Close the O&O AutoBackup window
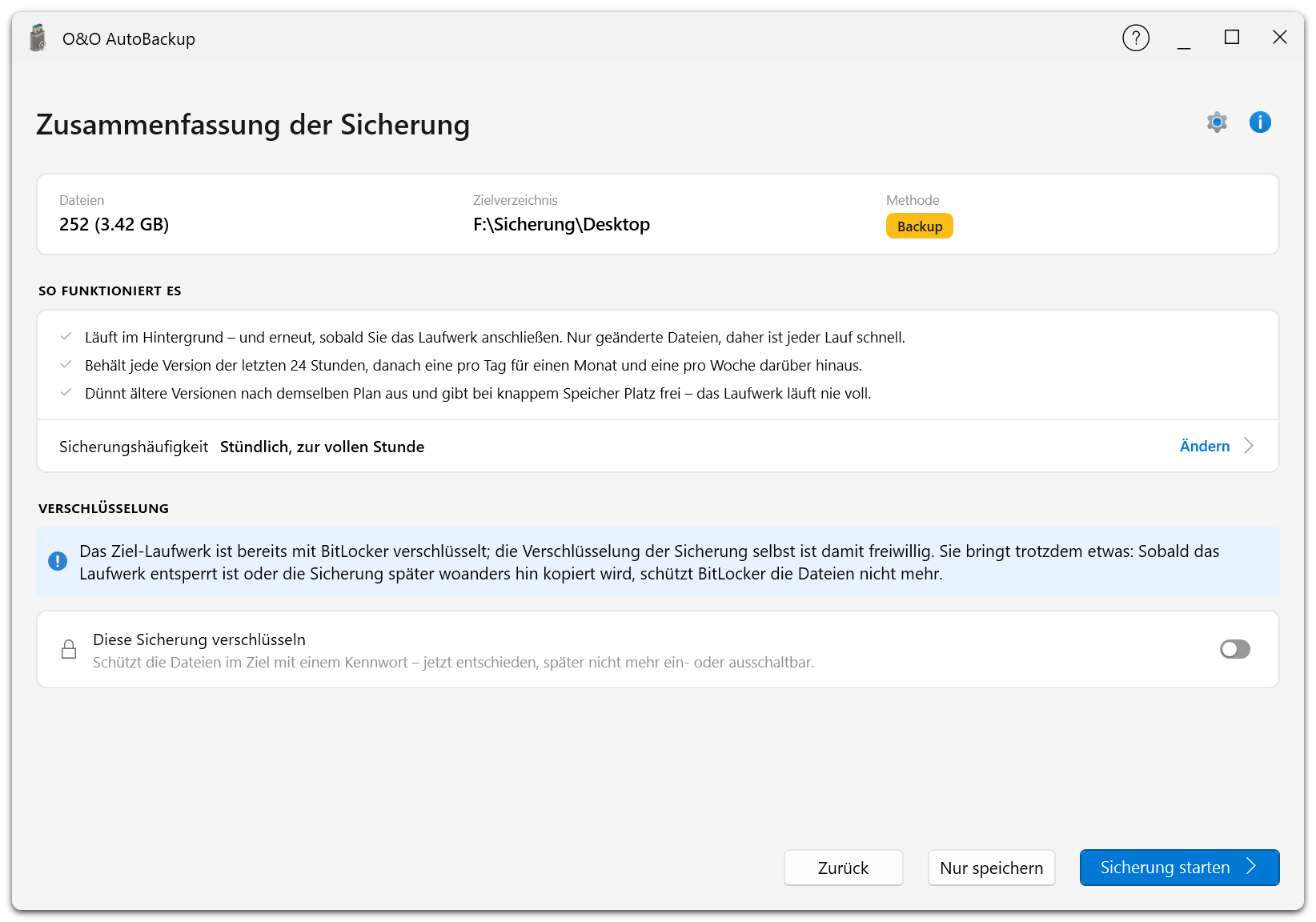The image size is (1316, 922). click(x=1280, y=38)
